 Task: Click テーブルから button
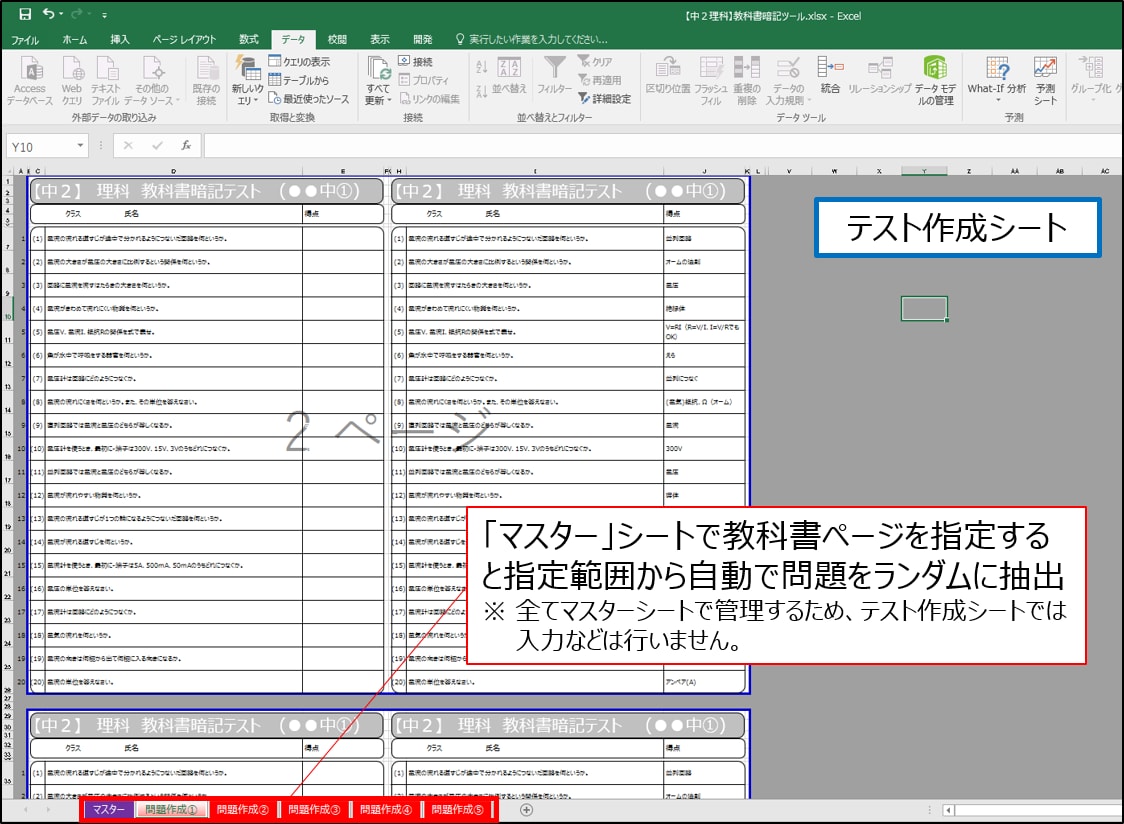pos(299,80)
